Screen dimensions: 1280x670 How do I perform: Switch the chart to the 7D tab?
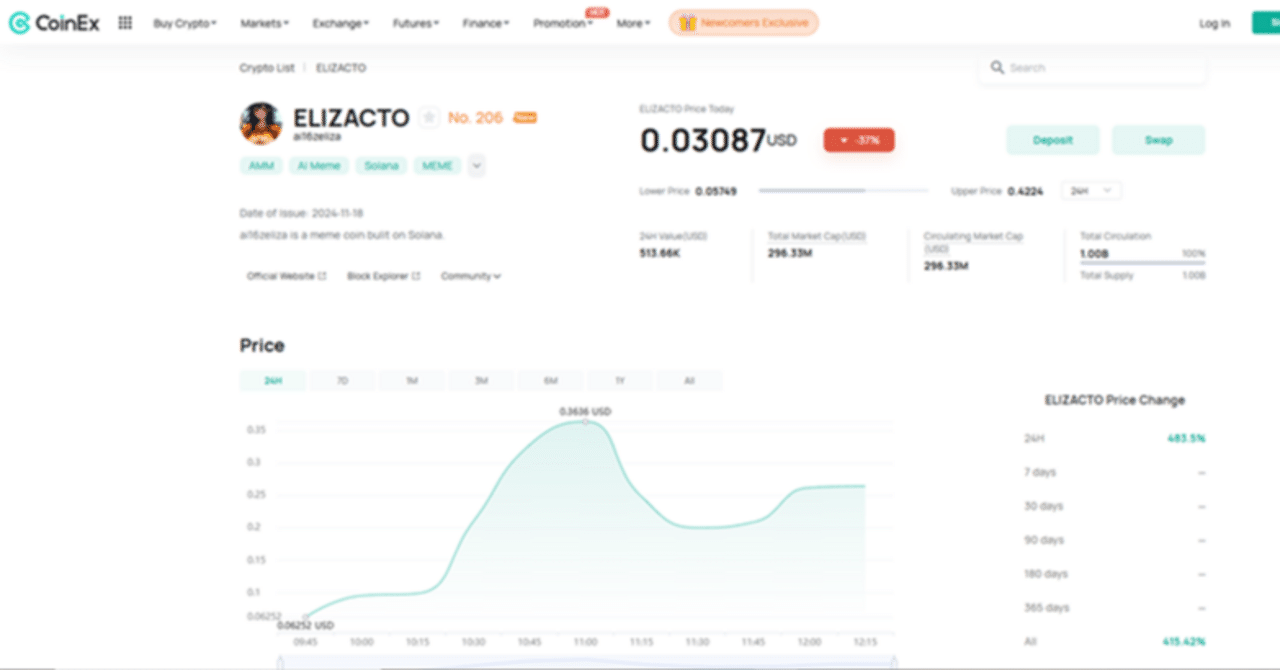tap(342, 380)
